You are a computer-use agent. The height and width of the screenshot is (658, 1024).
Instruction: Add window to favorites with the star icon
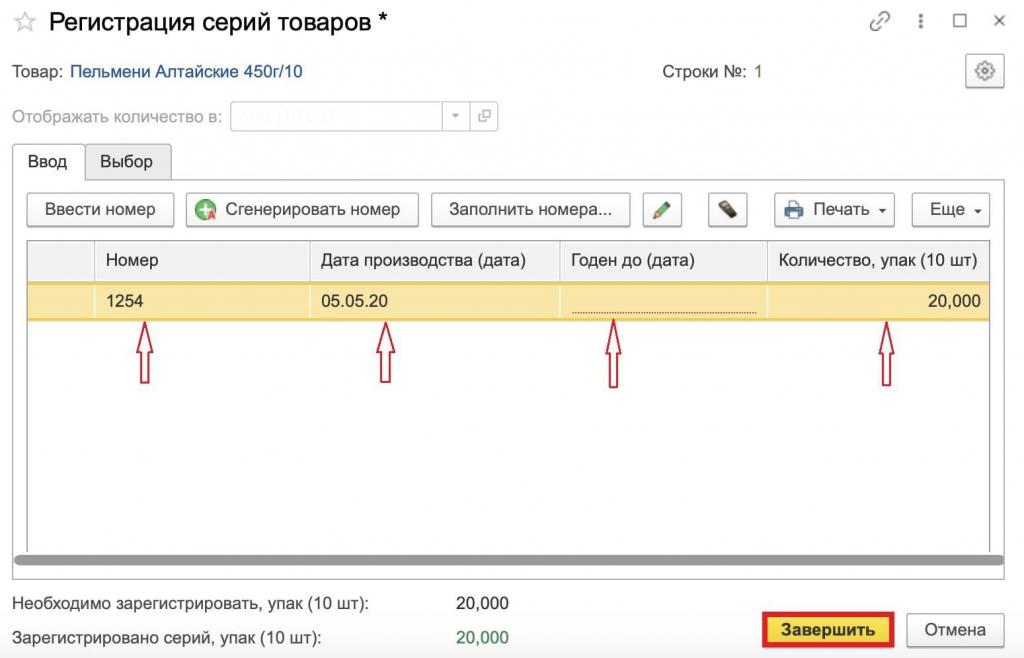25,22
